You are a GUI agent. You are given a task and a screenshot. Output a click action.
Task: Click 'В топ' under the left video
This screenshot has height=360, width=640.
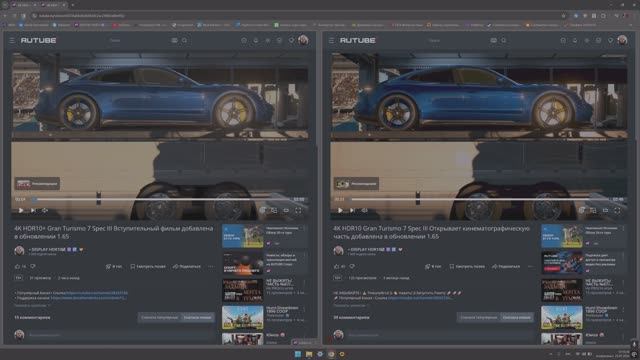coord(114,267)
